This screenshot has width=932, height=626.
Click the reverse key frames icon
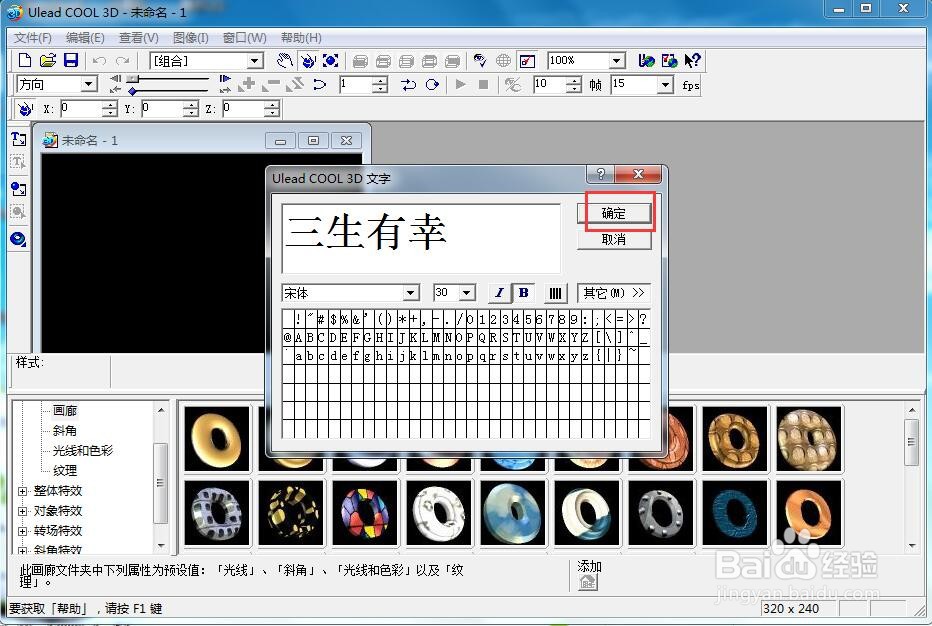tap(295, 84)
